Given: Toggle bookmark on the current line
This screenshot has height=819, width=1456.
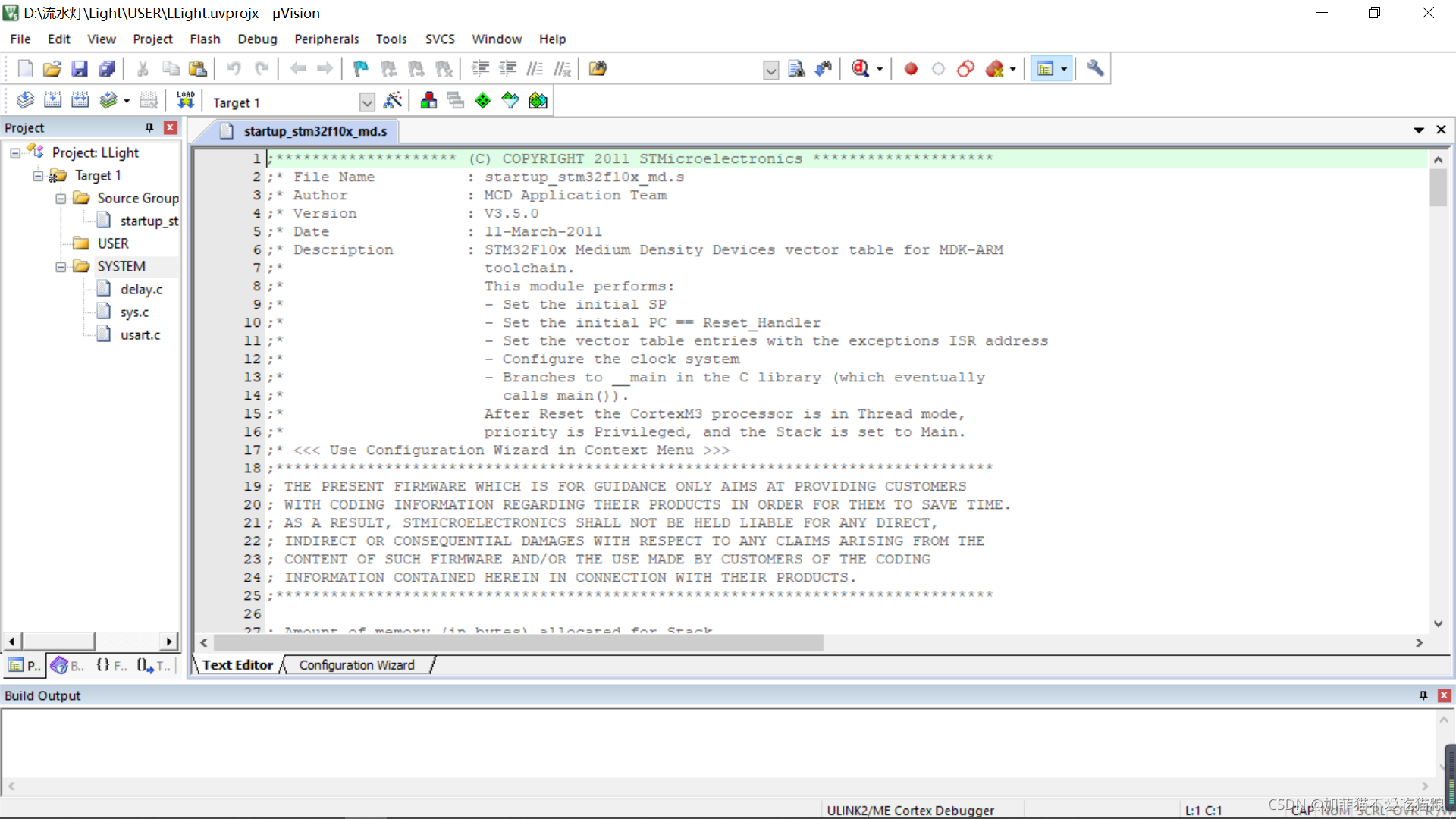Looking at the screenshot, I should pyautogui.click(x=360, y=69).
